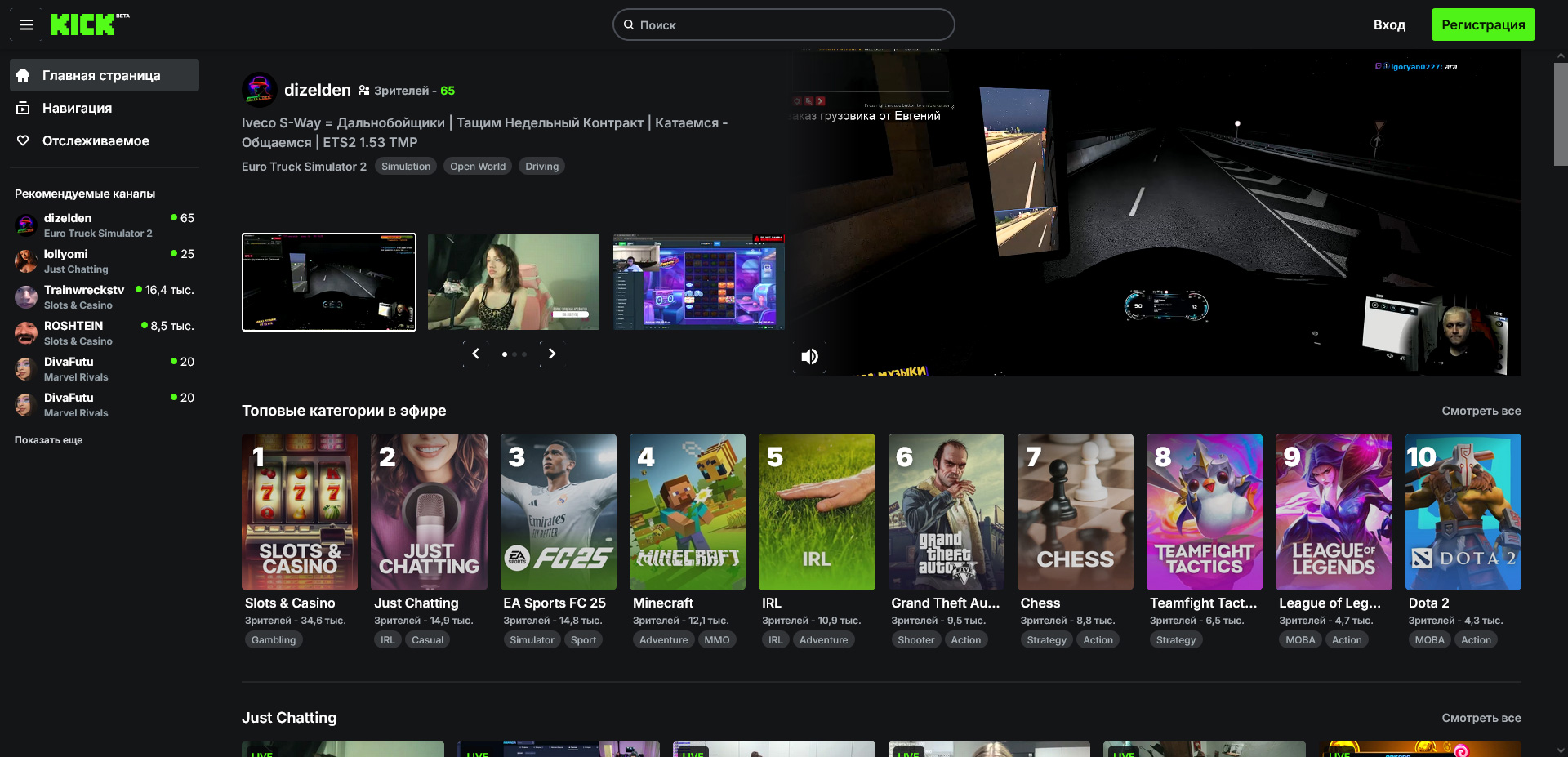Open Trainwreckstv avatar in sidebar
The height and width of the screenshot is (757, 1568).
pyautogui.click(x=26, y=296)
